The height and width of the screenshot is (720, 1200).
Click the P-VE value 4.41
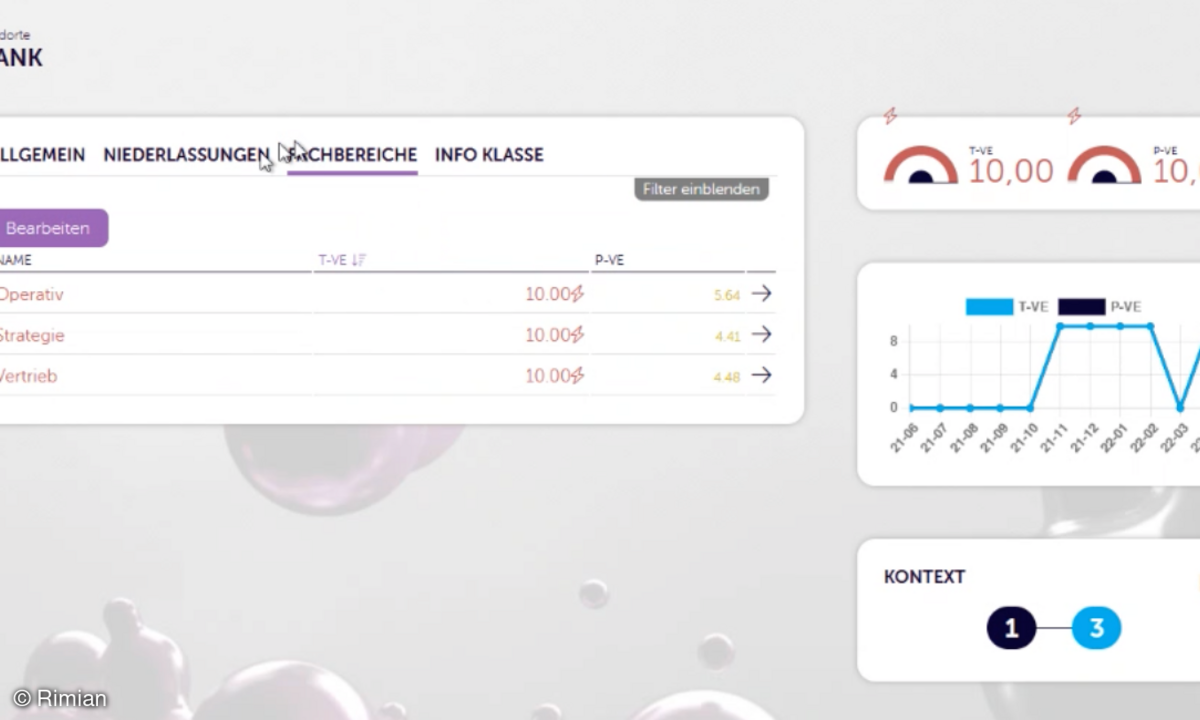pos(727,336)
